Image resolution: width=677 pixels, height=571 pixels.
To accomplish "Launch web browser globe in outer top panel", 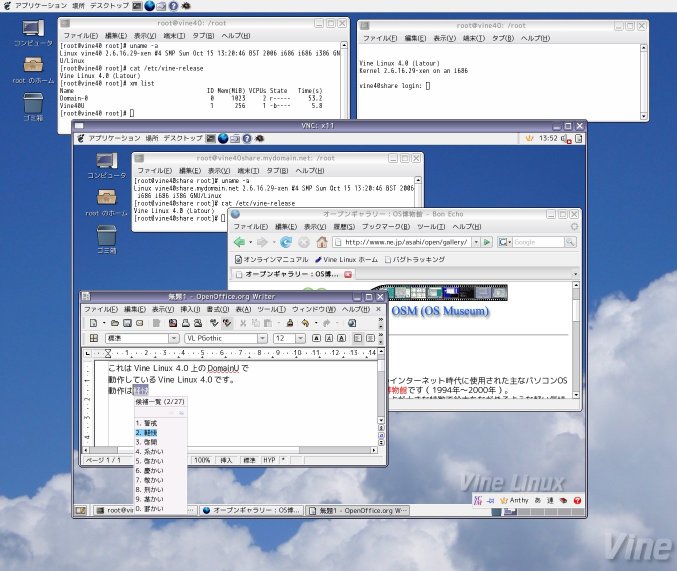I will pos(149,6).
